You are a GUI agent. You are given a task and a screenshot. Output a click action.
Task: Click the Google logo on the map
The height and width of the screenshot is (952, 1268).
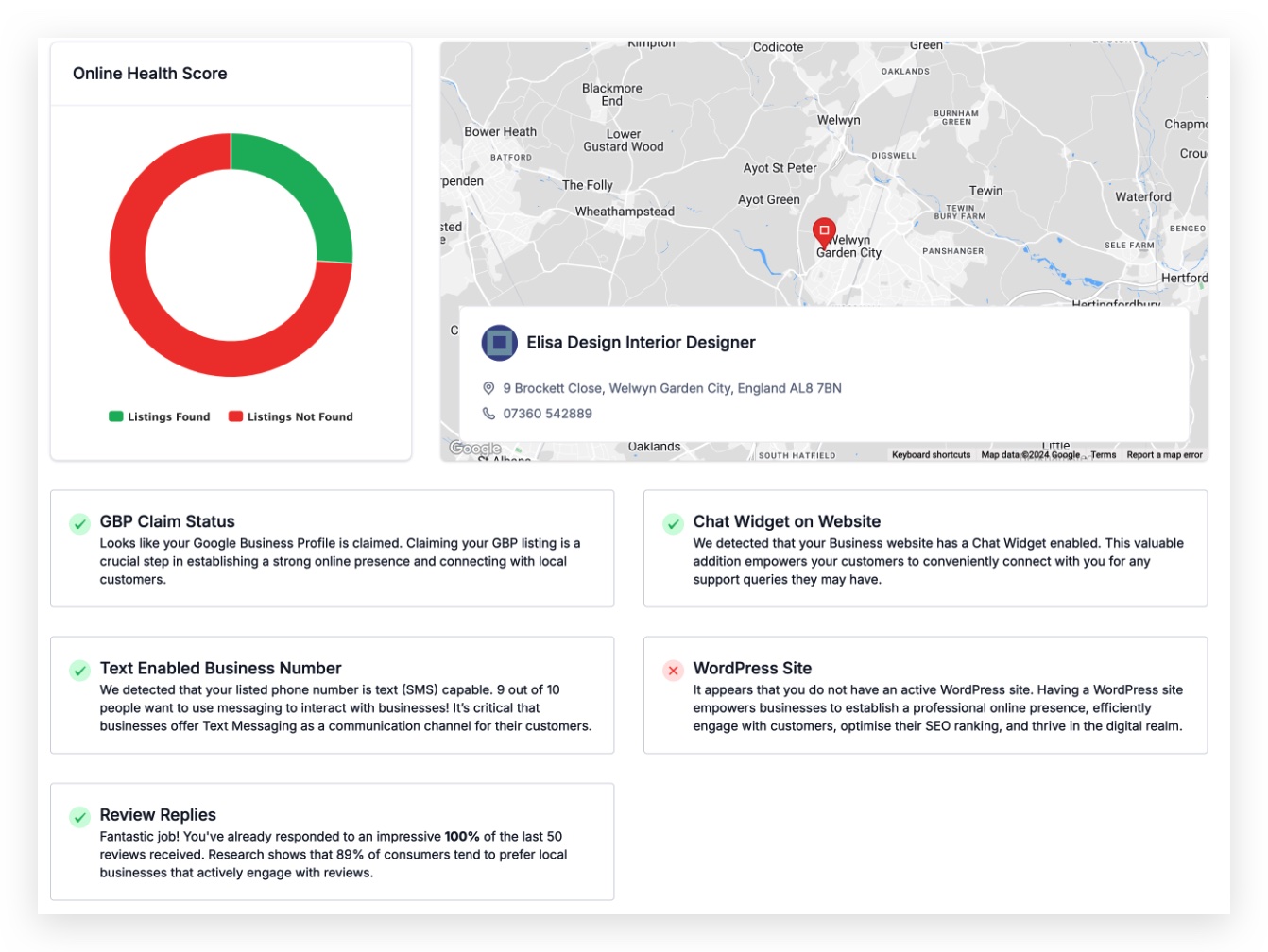[x=475, y=448]
